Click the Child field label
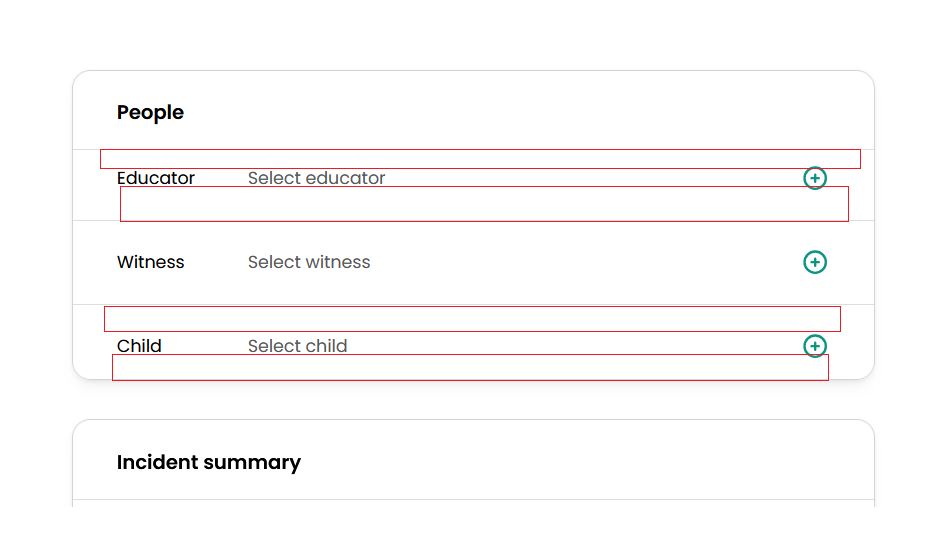This screenshot has width=931, height=554. (x=139, y=346)
